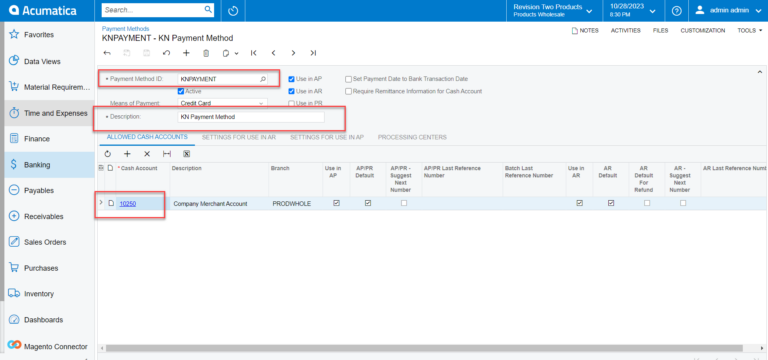Screen dimensions: 768x360
Task: Click the search magnifier icon
Action: [208, 9]
